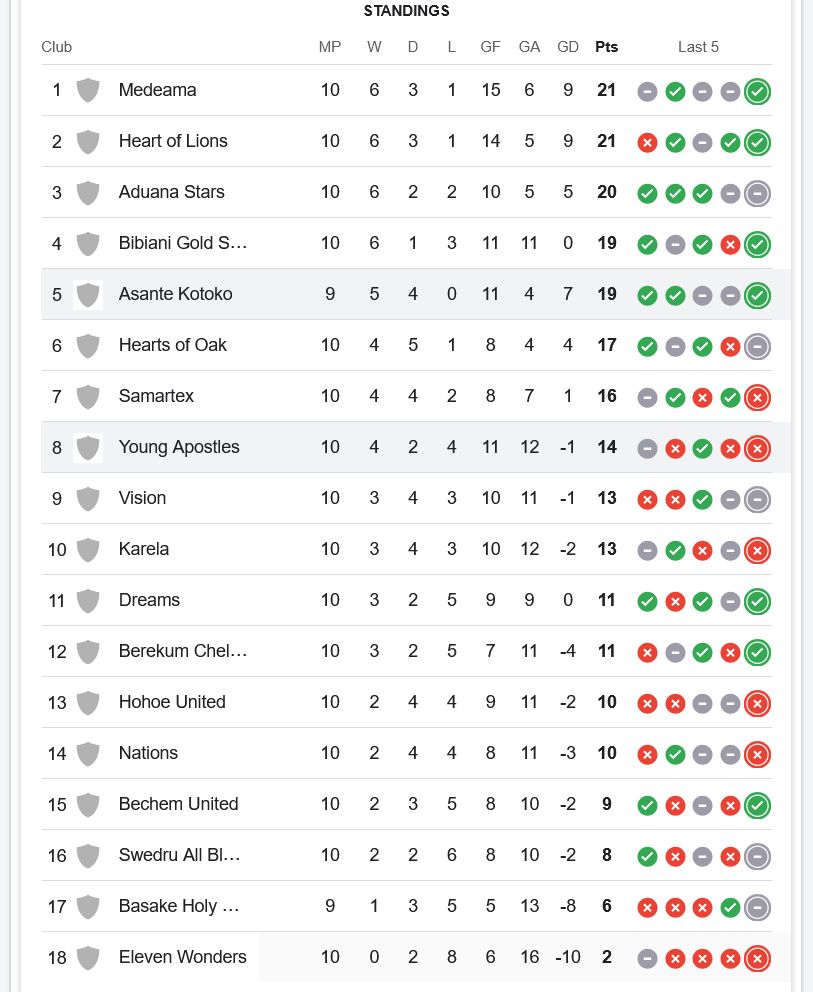Click the gray draw icon ending Vision's Last 5
The height and width of the screenshot is (992, 813).
click(757, 499)
